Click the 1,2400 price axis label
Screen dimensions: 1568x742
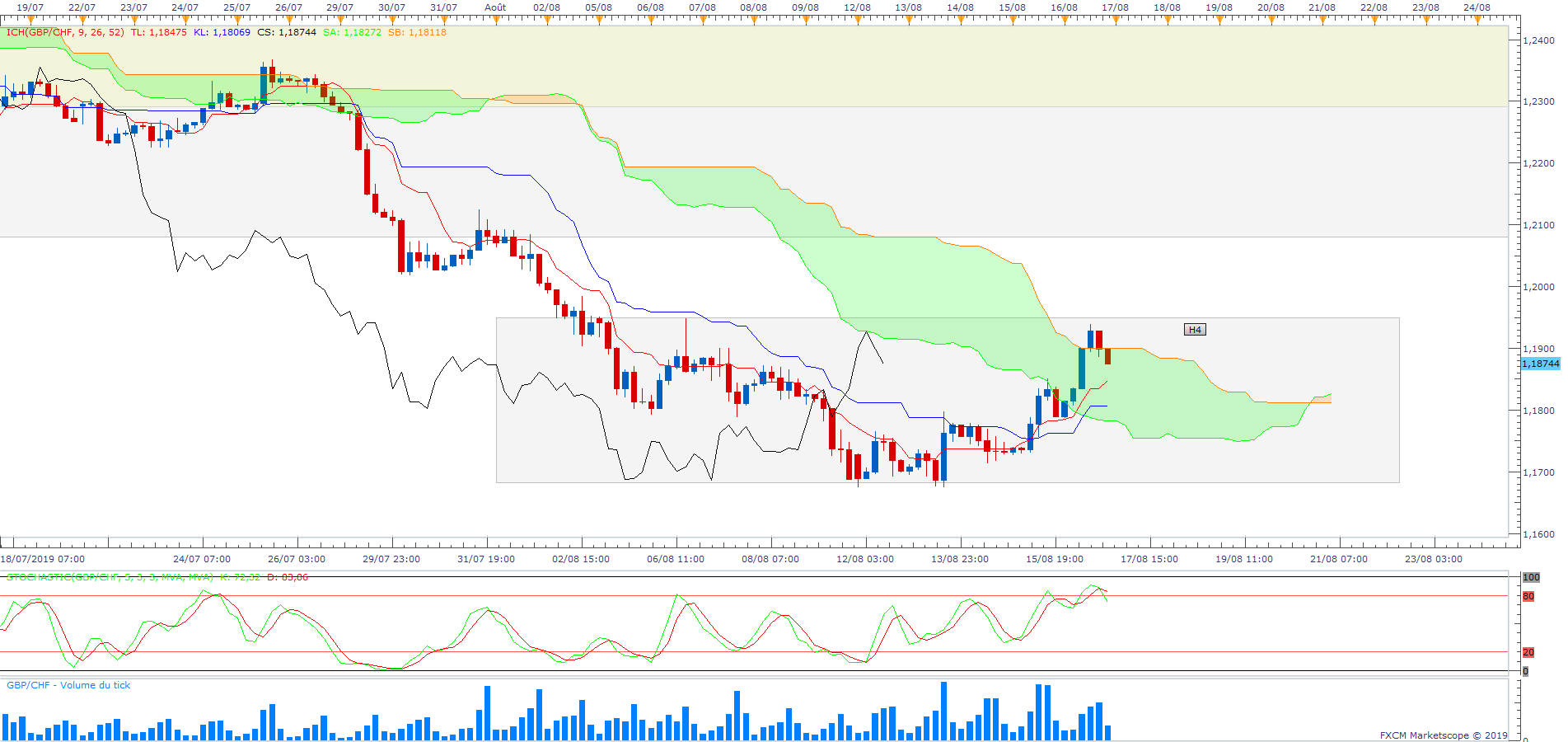point(1539,40)
